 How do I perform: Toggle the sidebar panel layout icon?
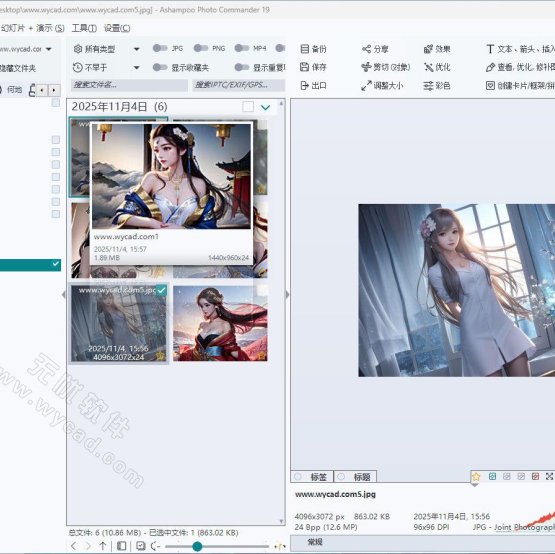pyautogui.click(x=121, y=546)
